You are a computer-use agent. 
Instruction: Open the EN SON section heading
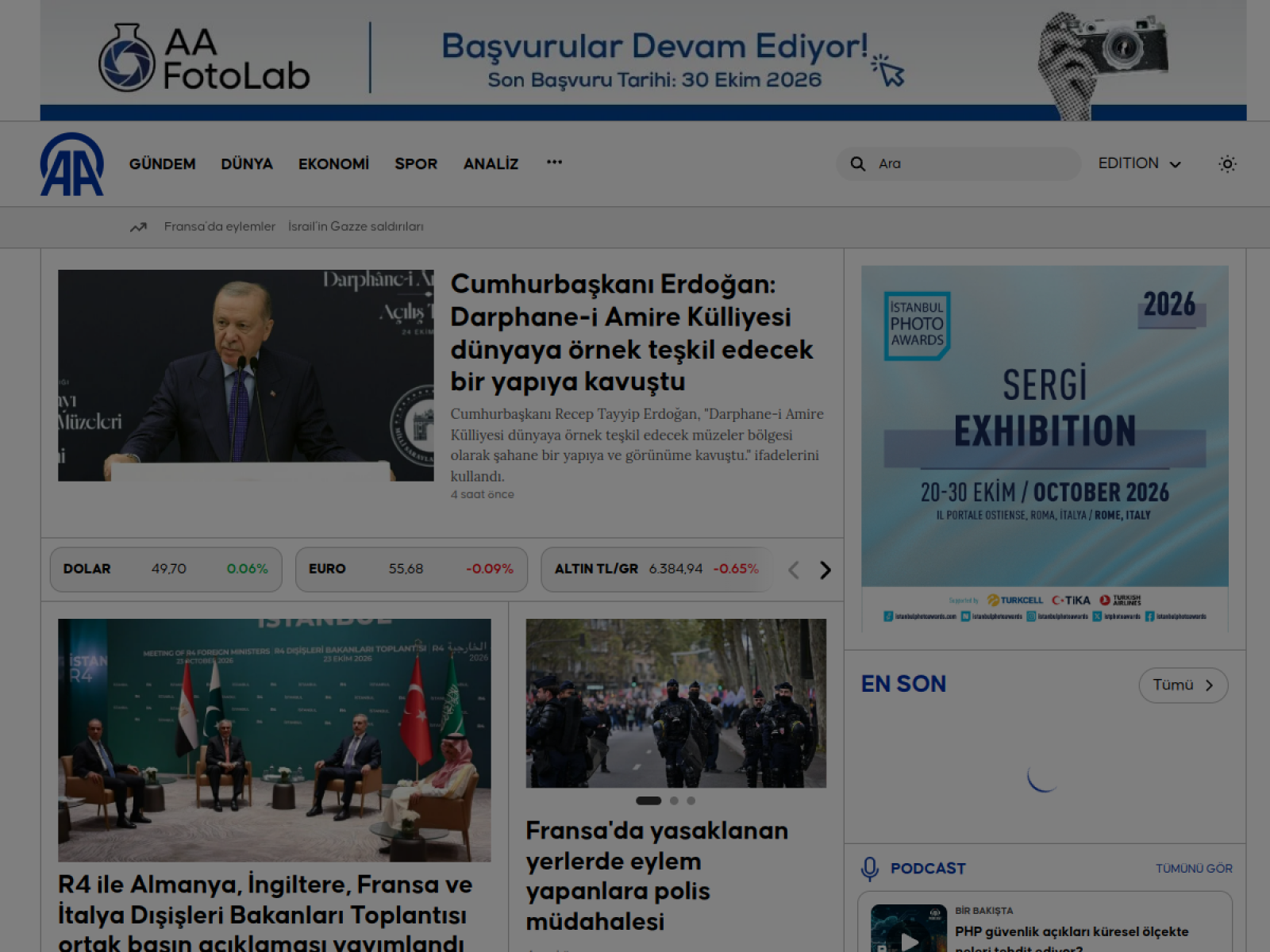pos(903,684)
